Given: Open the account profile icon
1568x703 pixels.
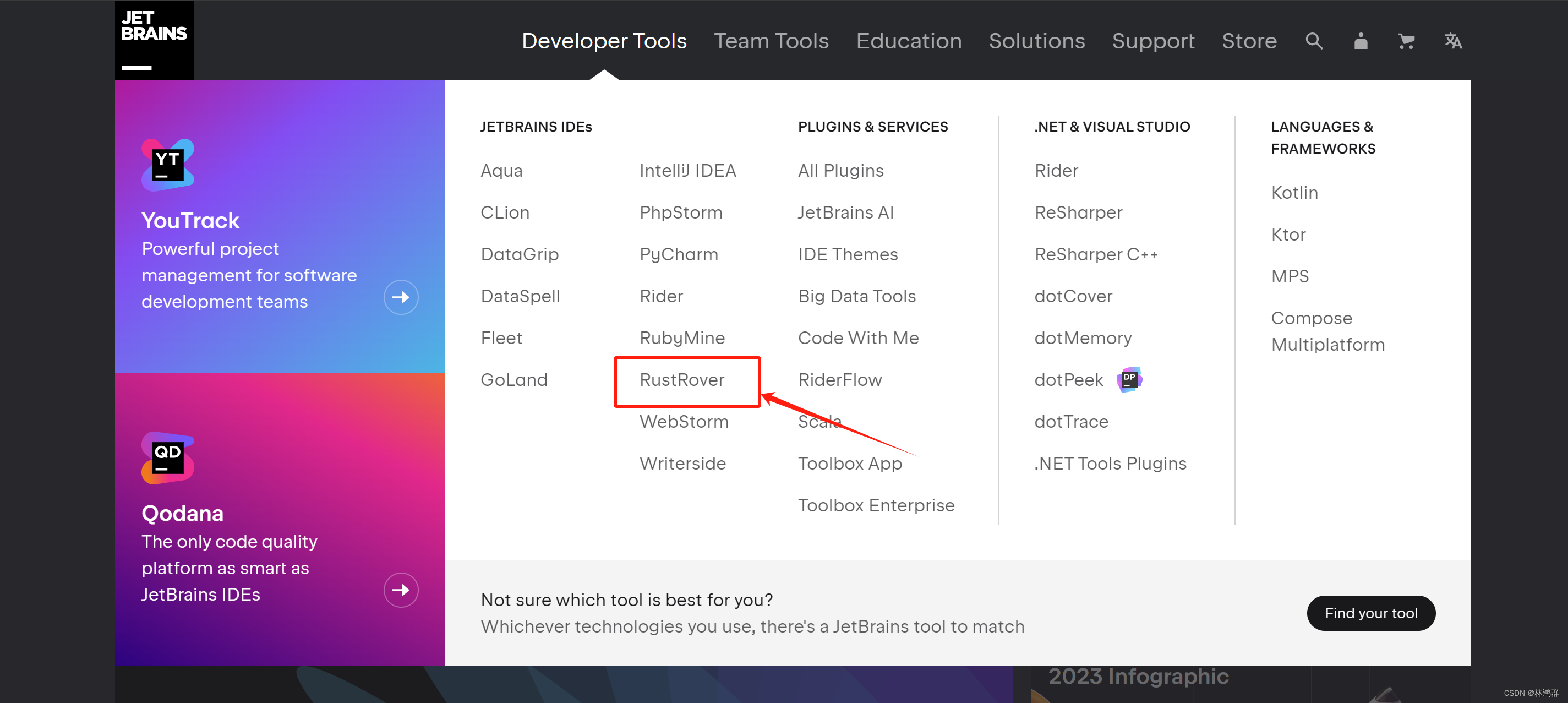Looking at the screenshot, I should (1361, 41).
